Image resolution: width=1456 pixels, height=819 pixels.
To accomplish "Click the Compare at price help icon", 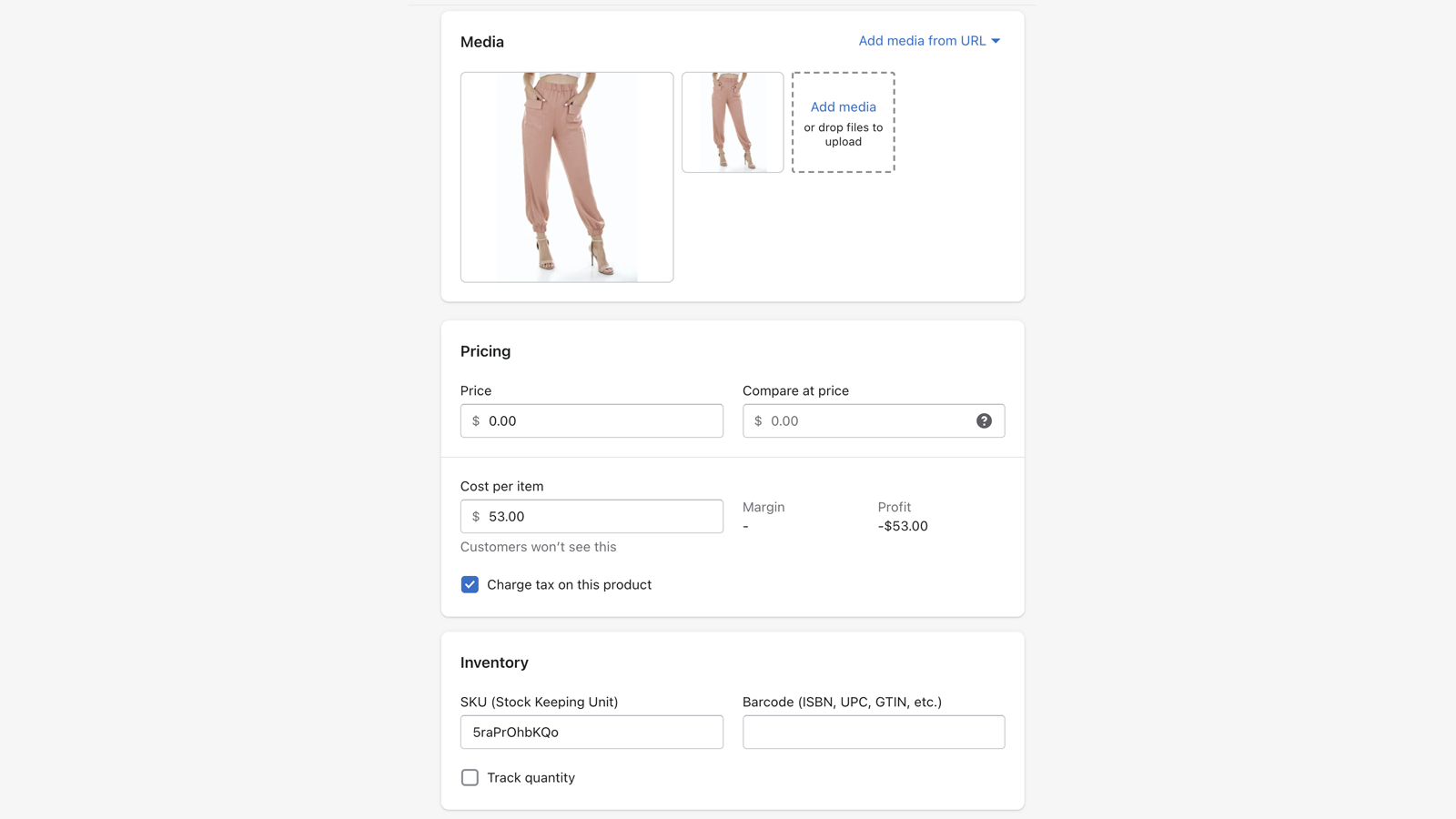I will coord(984,420).
